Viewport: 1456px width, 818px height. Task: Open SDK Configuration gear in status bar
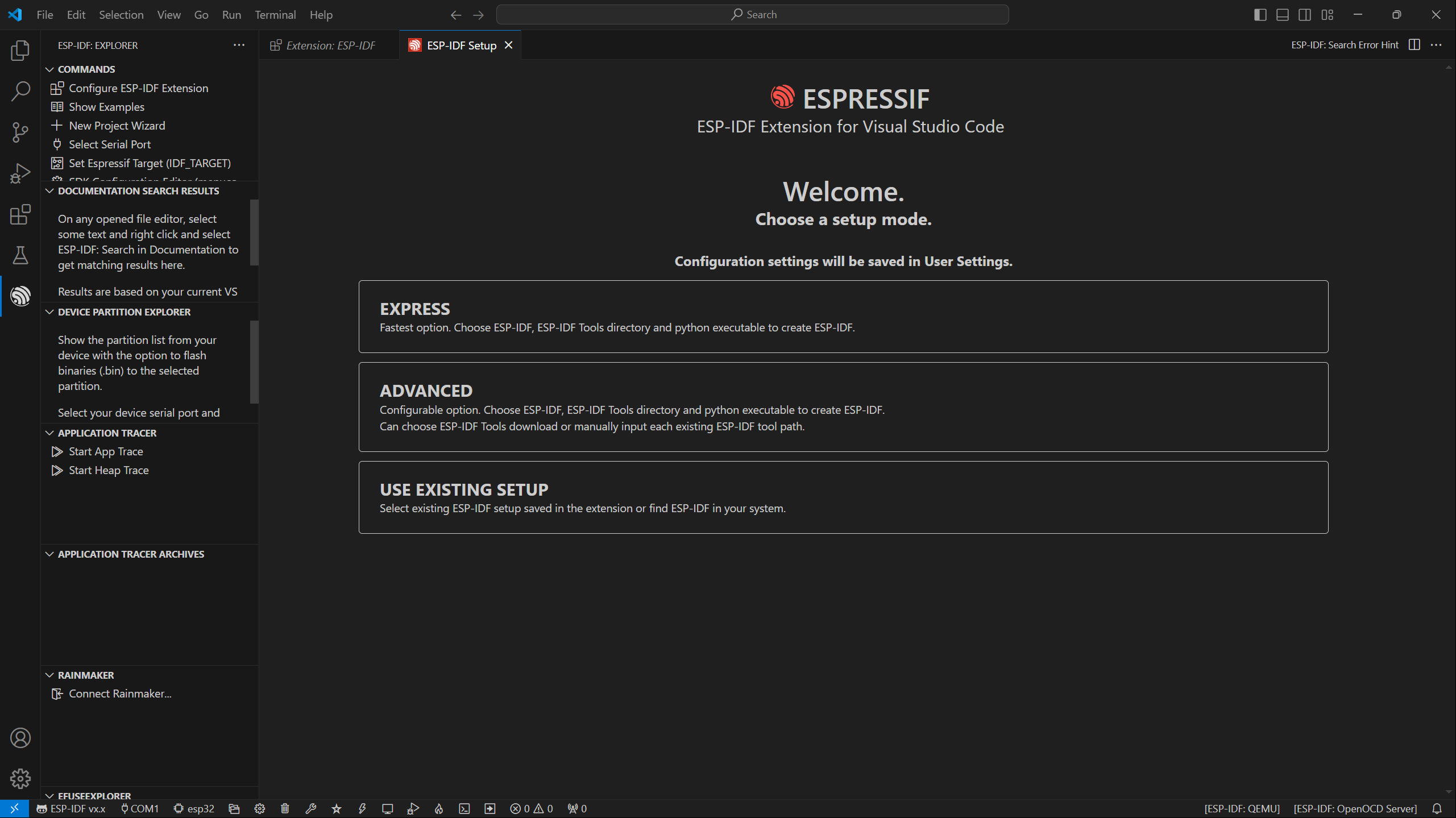coord(260,808)
